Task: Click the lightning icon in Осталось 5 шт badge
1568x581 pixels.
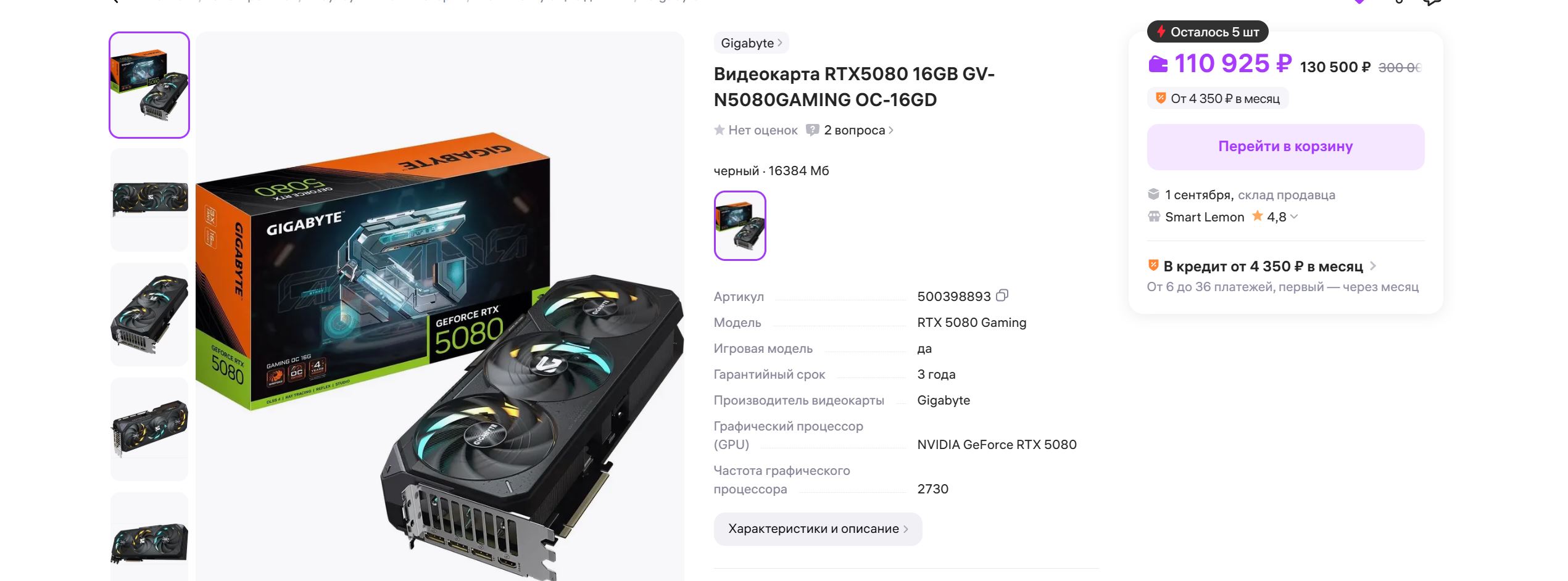Action: [1161, 31]
